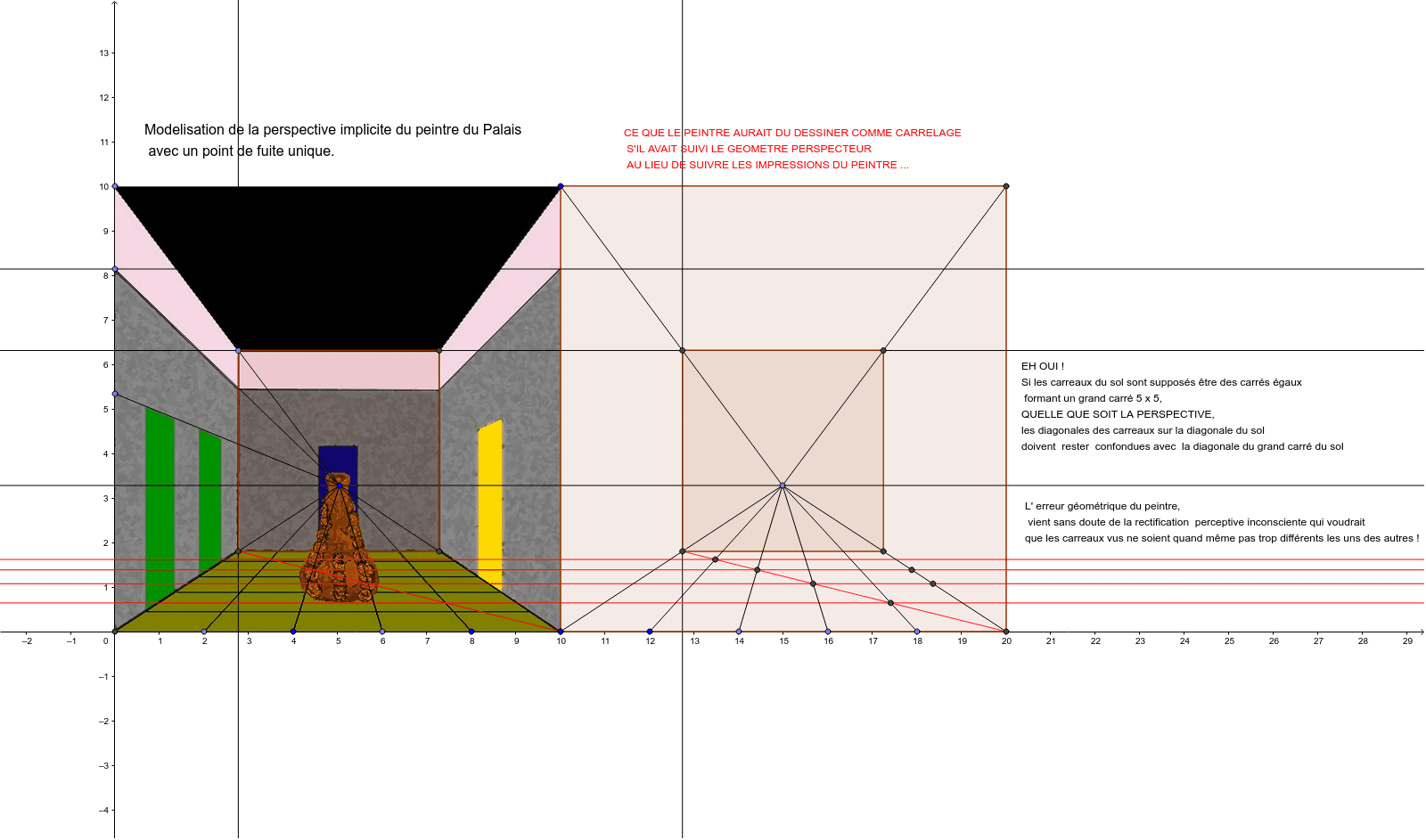Click the central vanishing point of the right square
The height and width of the screenshot is (840, 1426).
pos(782,485)
